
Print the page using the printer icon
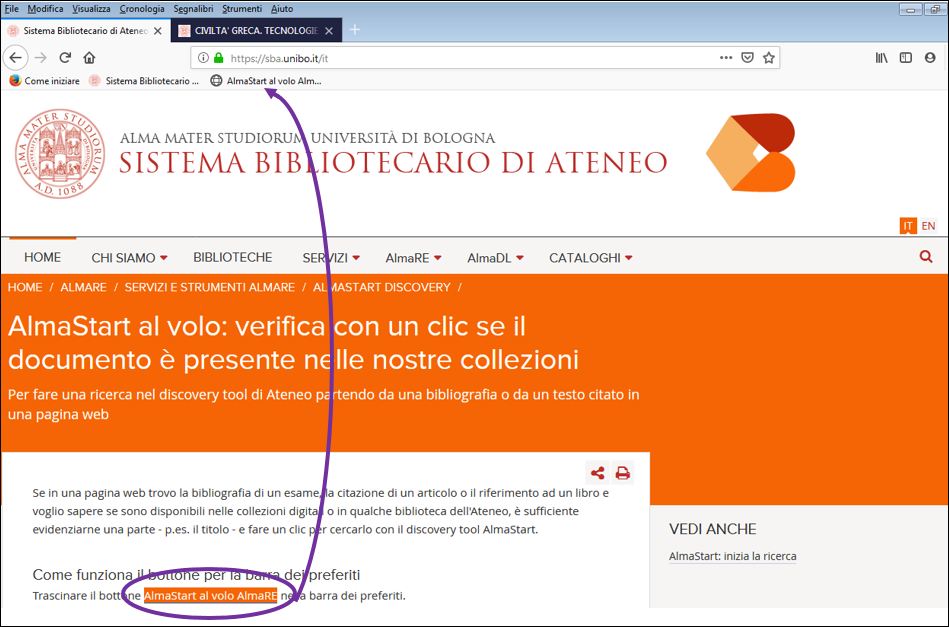pos(623,473)
